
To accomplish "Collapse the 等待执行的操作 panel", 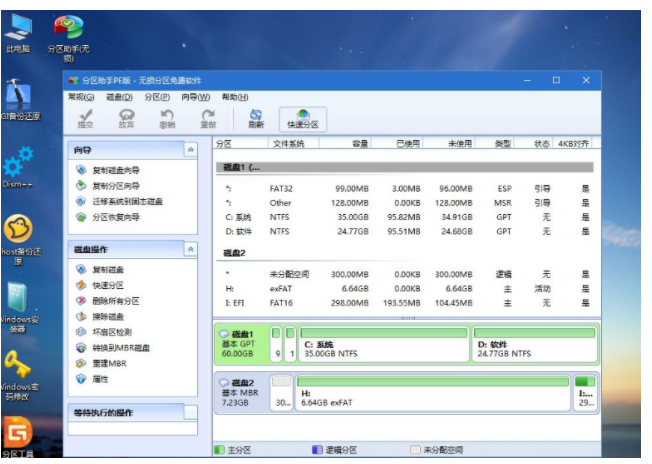I will pyautogui.click(x=190, y=412).
